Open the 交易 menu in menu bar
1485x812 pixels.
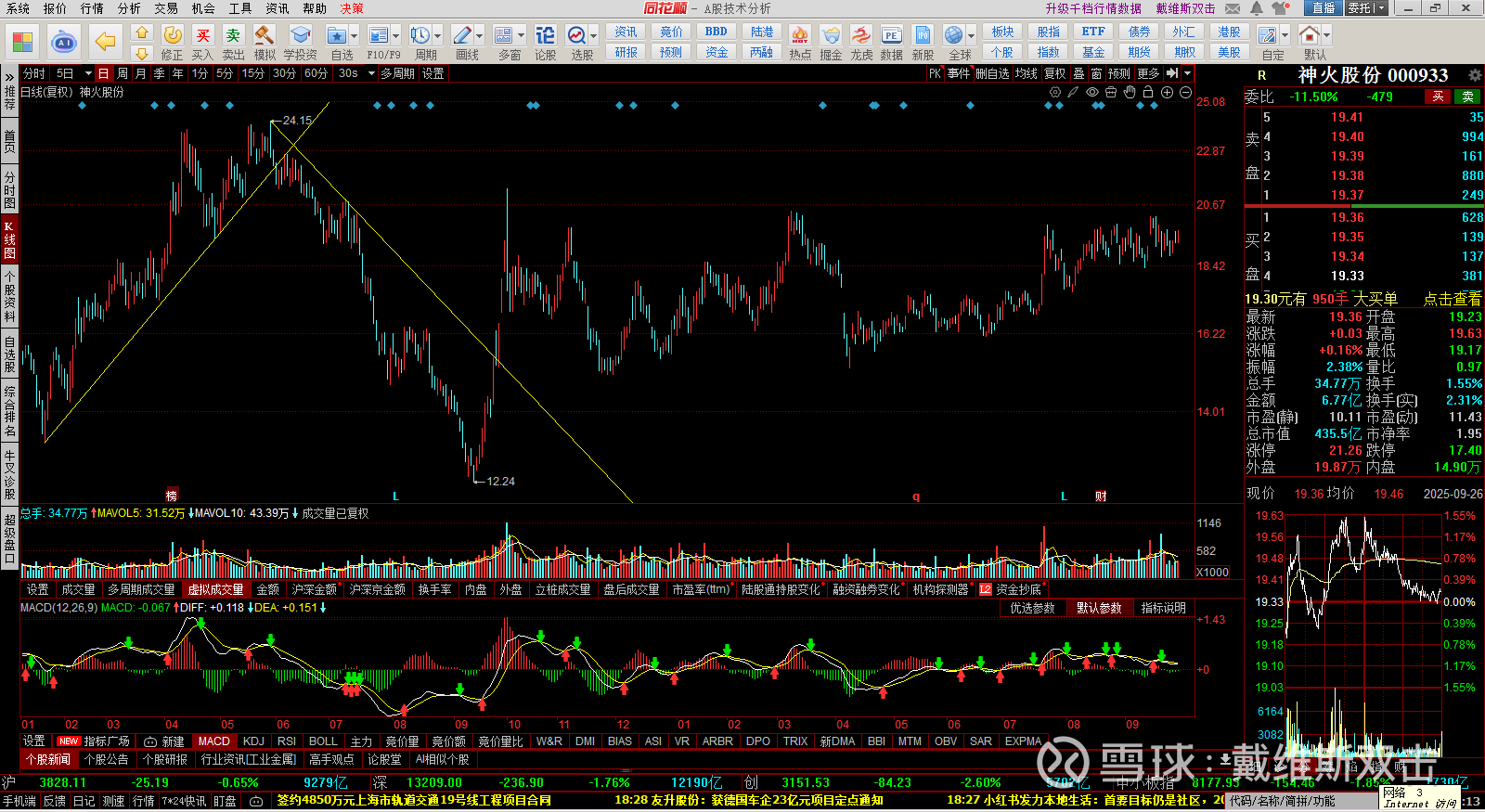pos(166,8)
